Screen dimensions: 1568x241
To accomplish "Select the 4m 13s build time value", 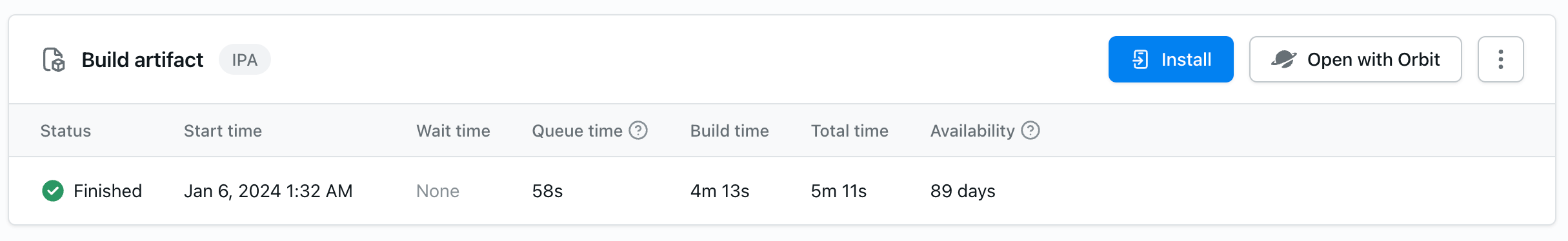I will pyautogui.click(x=719, y=191).
